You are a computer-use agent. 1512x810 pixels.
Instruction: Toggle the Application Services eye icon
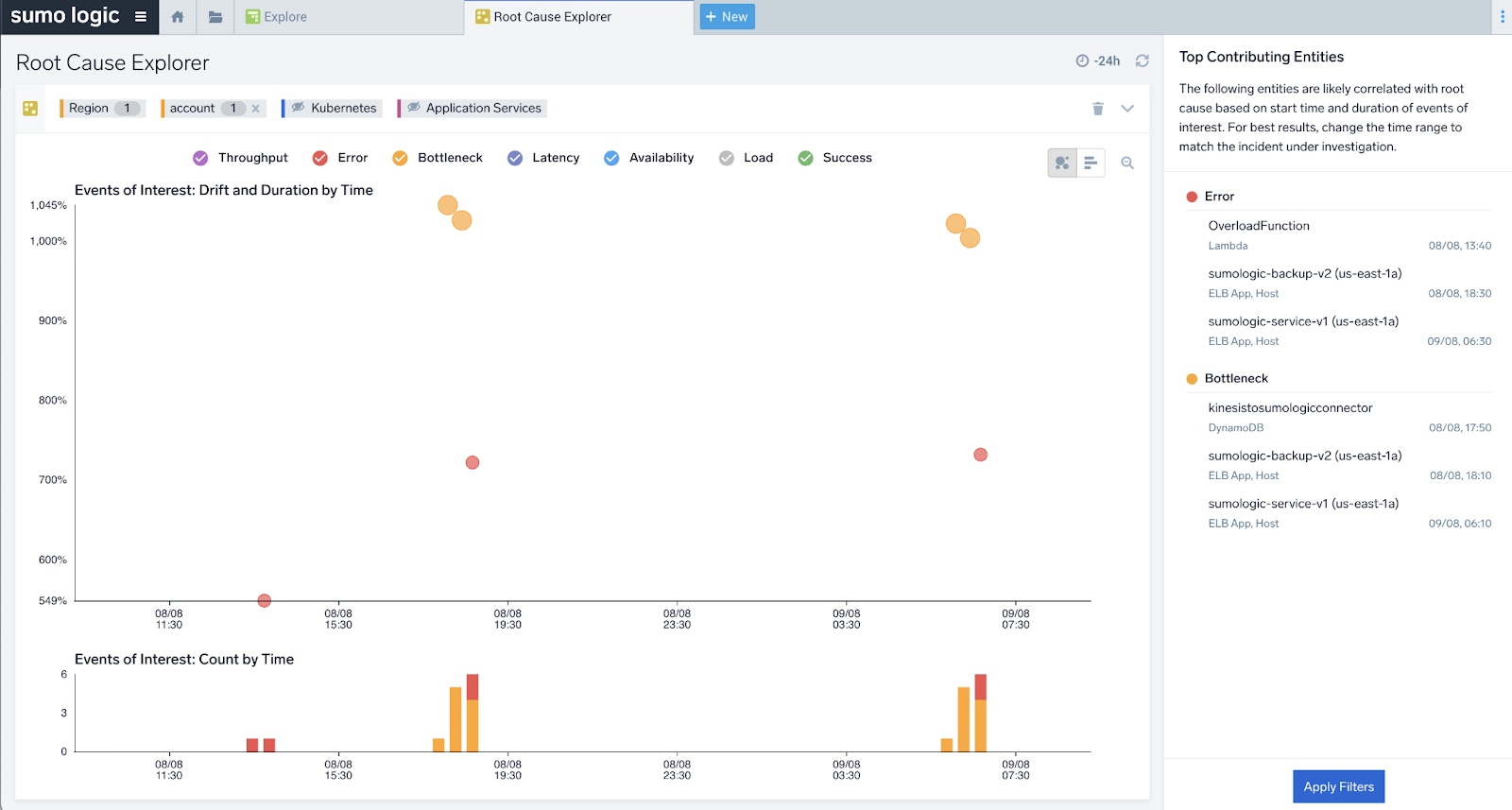(x=413, y=108)
